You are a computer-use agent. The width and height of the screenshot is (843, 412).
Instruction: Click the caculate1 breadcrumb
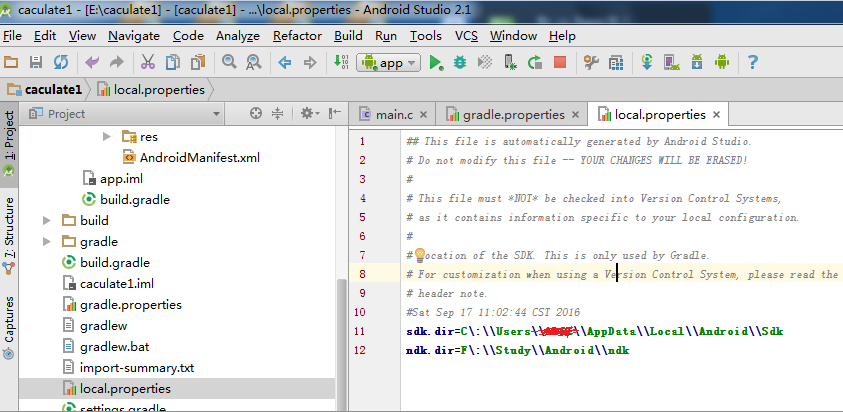[45, 90]
